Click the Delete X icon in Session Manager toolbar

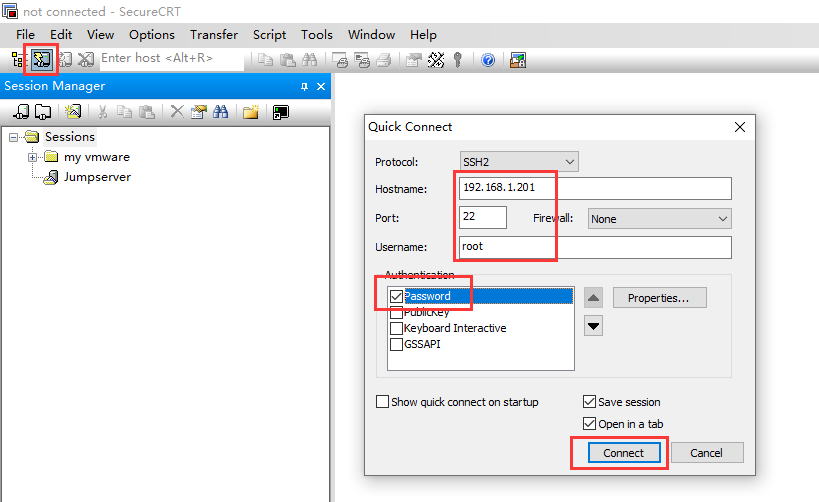[177, 111]
